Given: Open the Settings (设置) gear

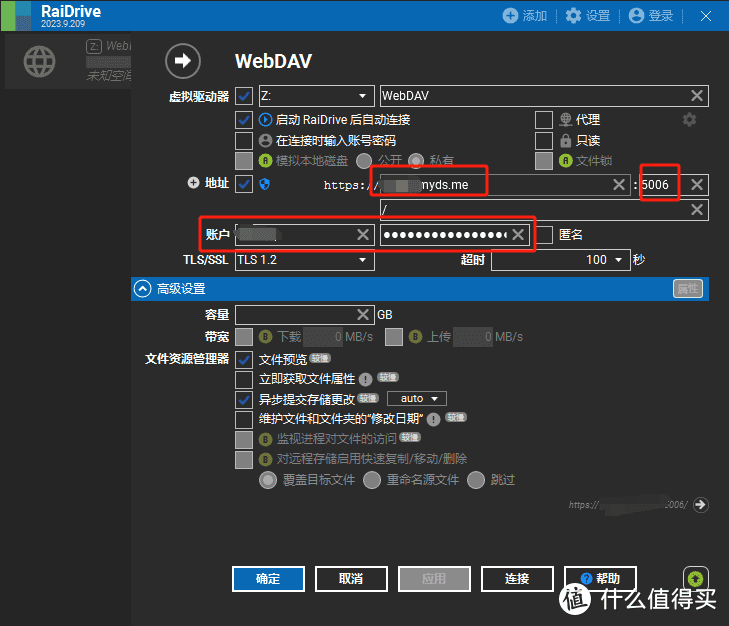Looking at the screenshot, I should [573, 15].
